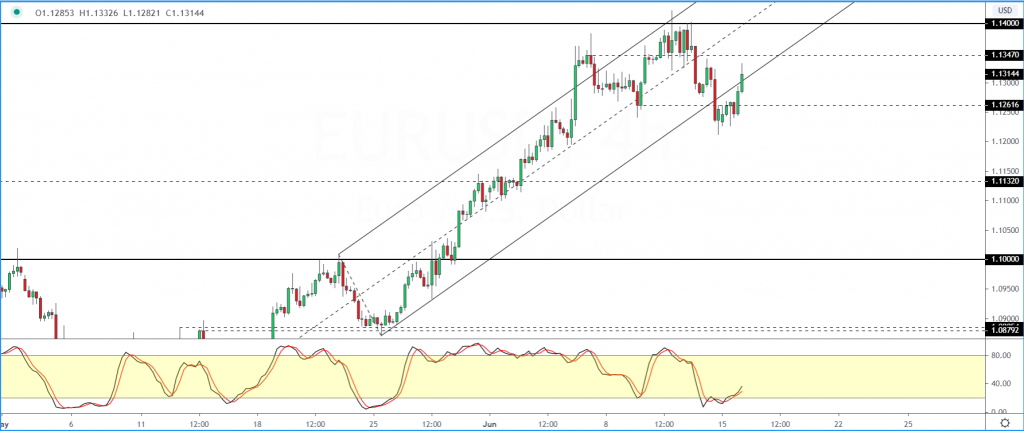This screenshot has height=431, width=1024.
Task: Click the 22 date label on time axis
Action: coord(838,422)
